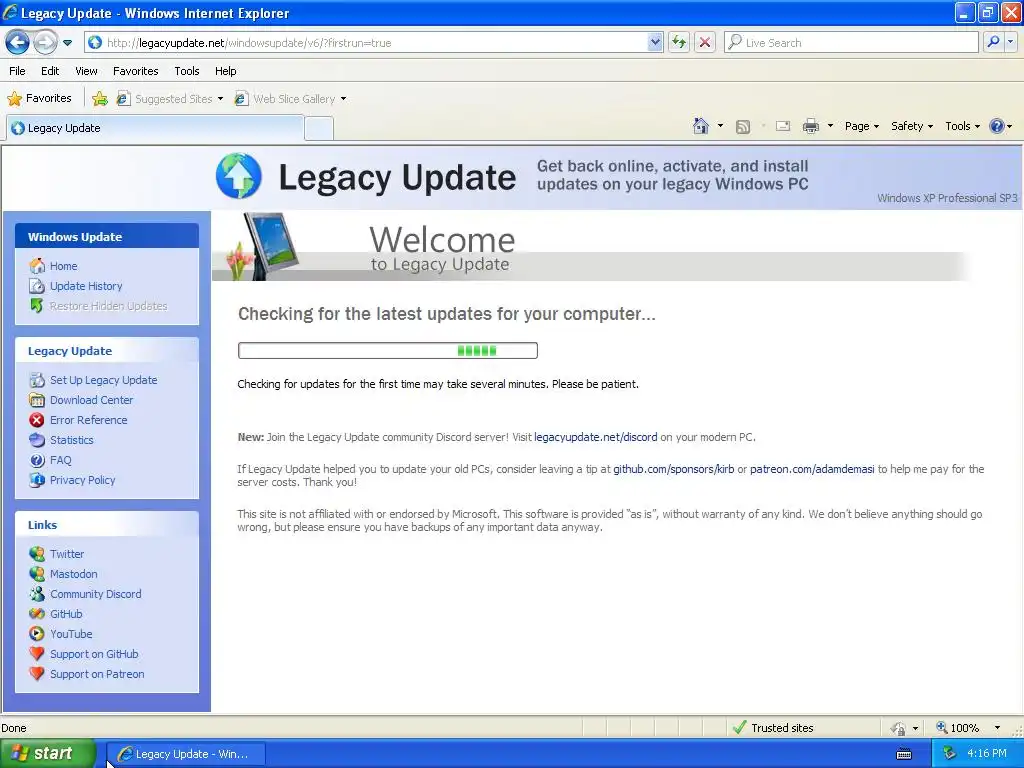Click the Add to Favorites Bar icon

pyautogui.click(x=100, y=99)
